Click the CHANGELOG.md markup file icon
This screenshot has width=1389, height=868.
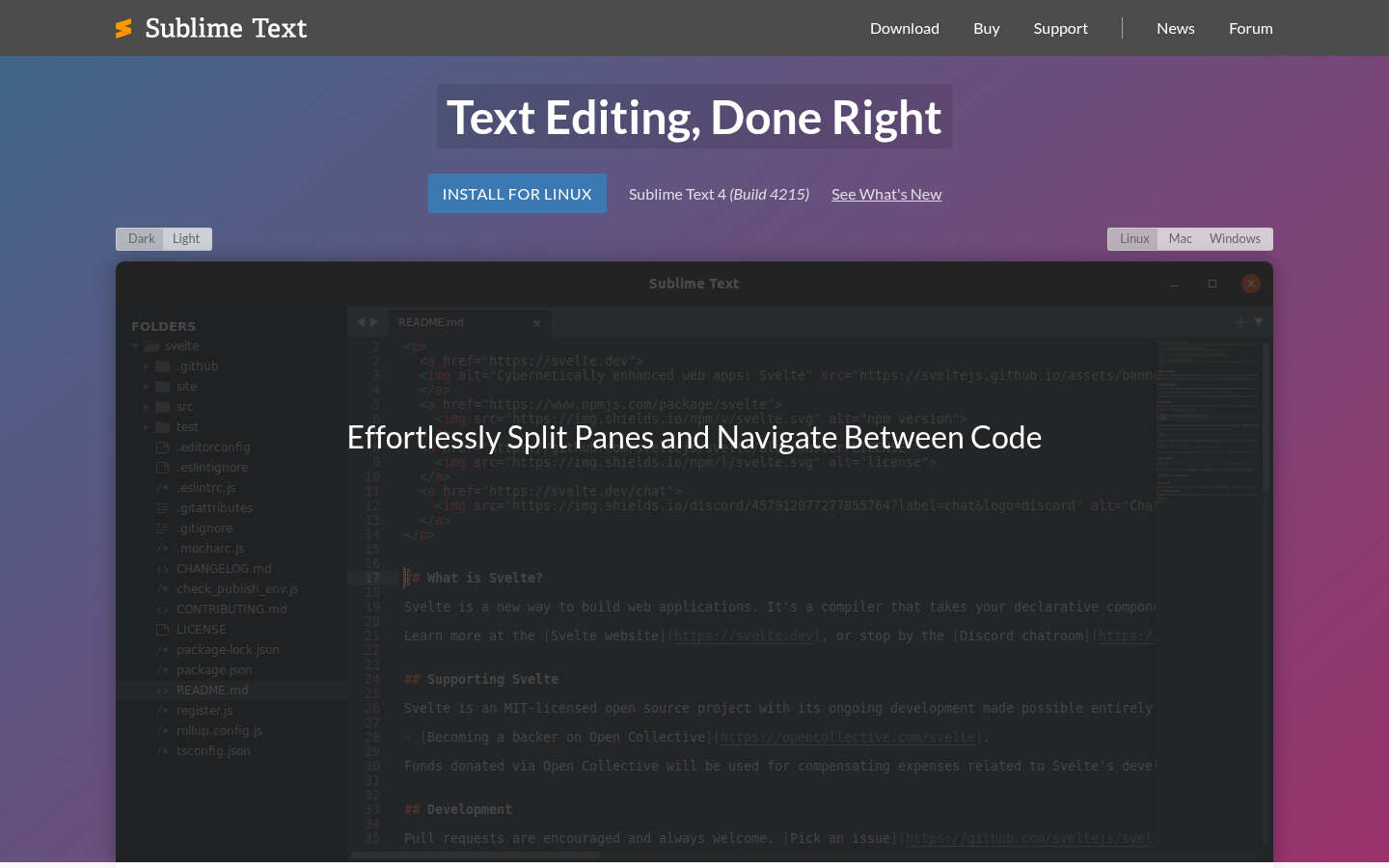click(x=163, y=569)
